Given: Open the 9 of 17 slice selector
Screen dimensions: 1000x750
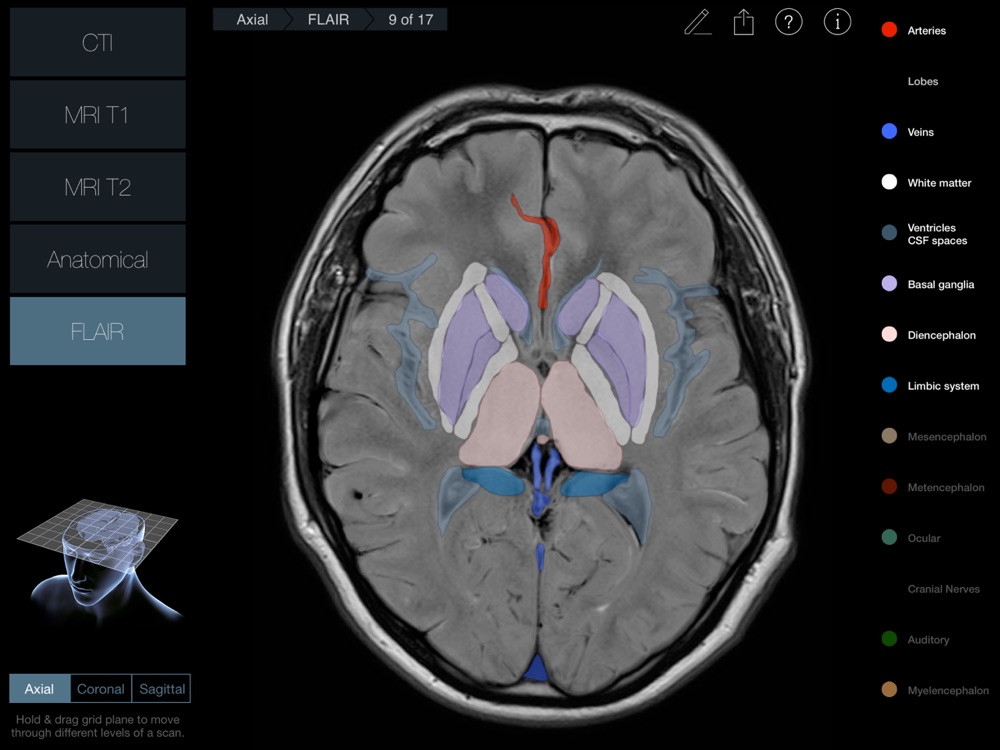Looking at the screenshot, I should 410,19.
